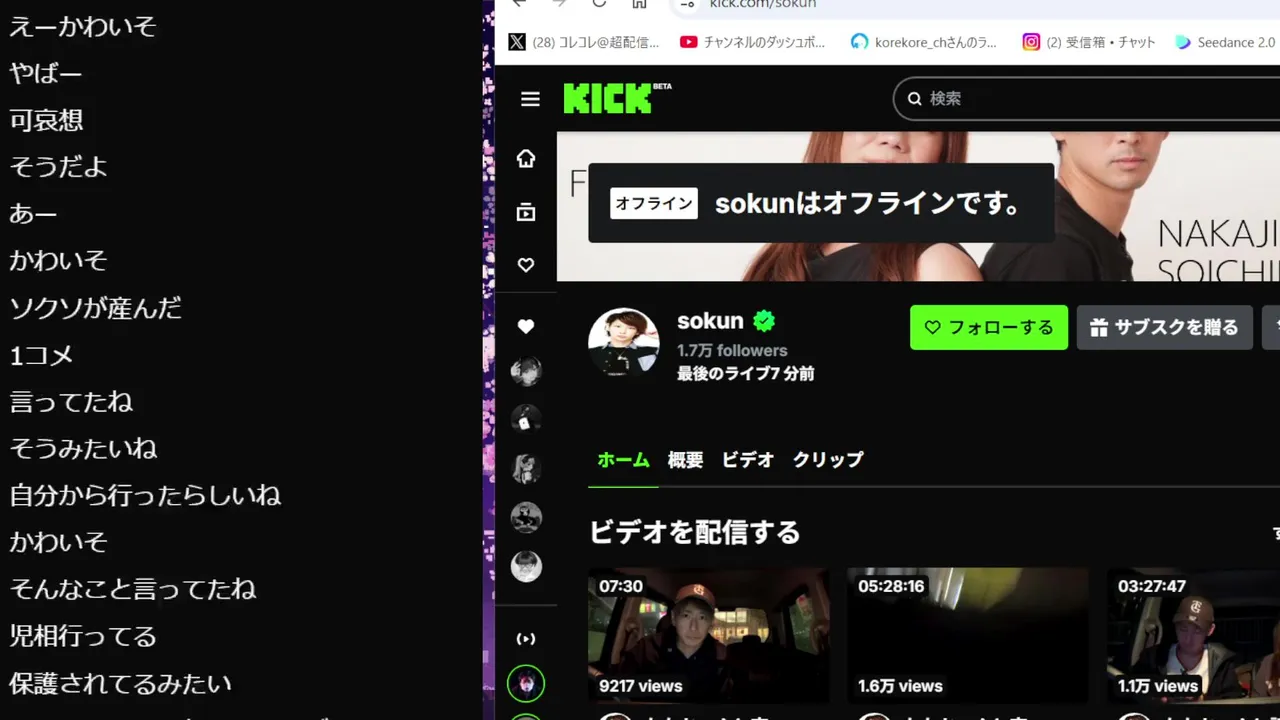Click the 最後のライブ7 分前 text
The width and height of the screenshot is (1280, 720).
tap(746, 374)
